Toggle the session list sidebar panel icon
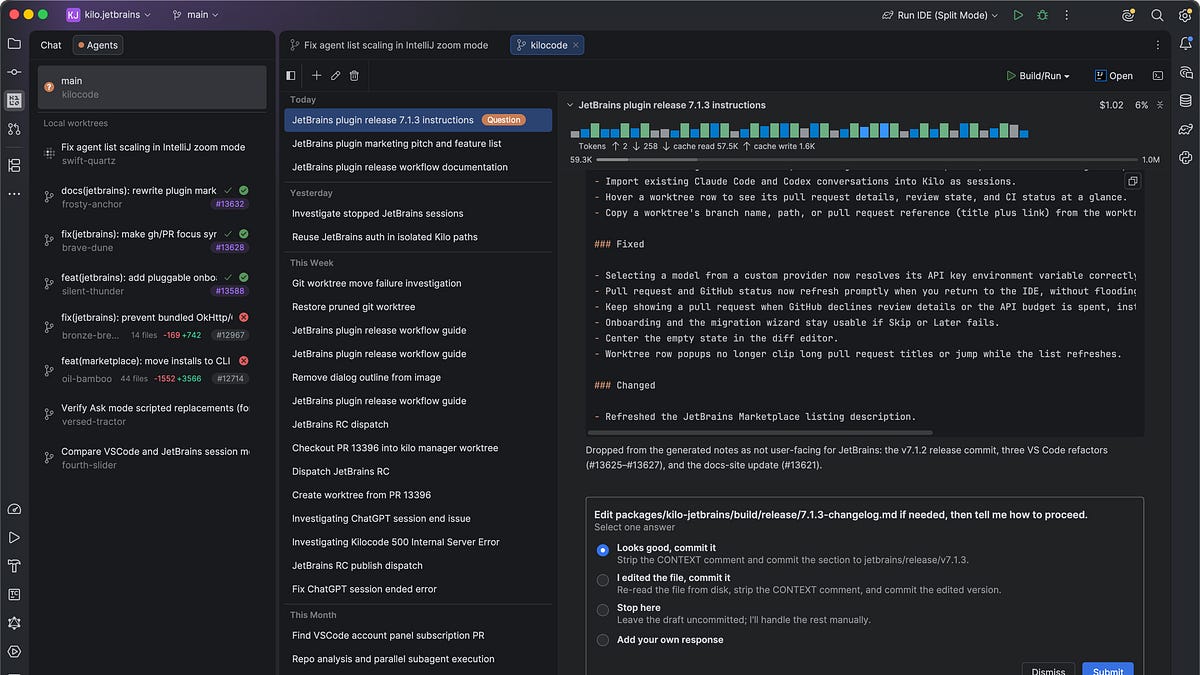The height and width of the screenshot is (675, 1200). [291, 75]
